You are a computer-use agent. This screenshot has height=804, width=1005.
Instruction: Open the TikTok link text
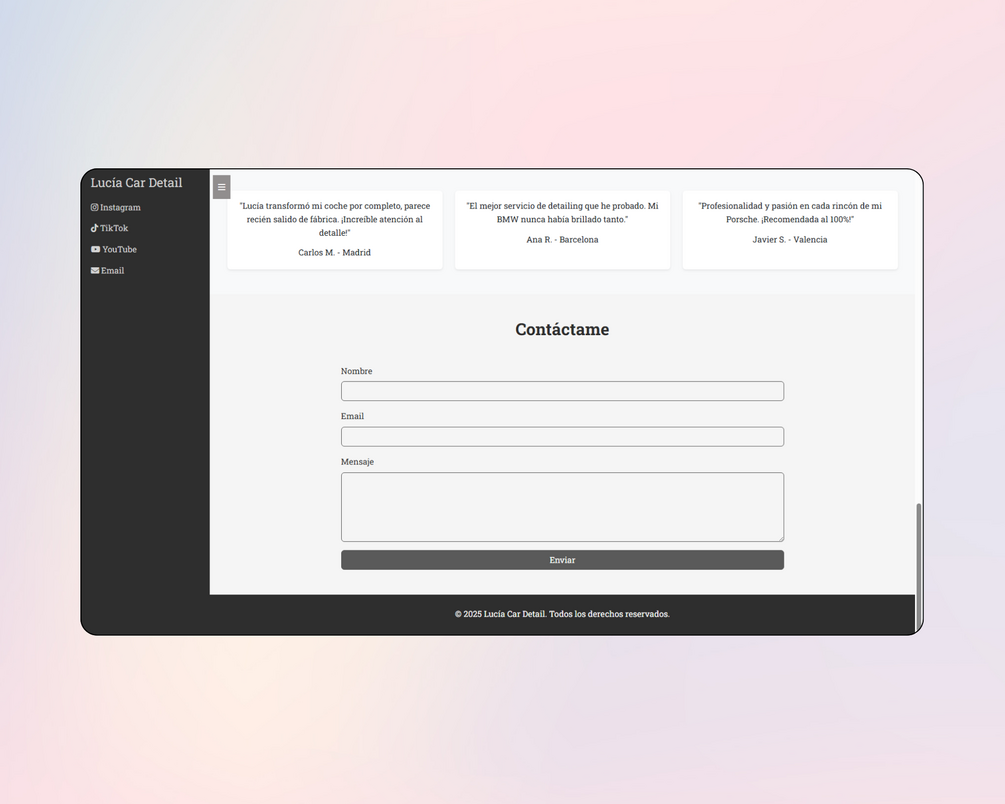pyautogui.click(x=113, y=228)
